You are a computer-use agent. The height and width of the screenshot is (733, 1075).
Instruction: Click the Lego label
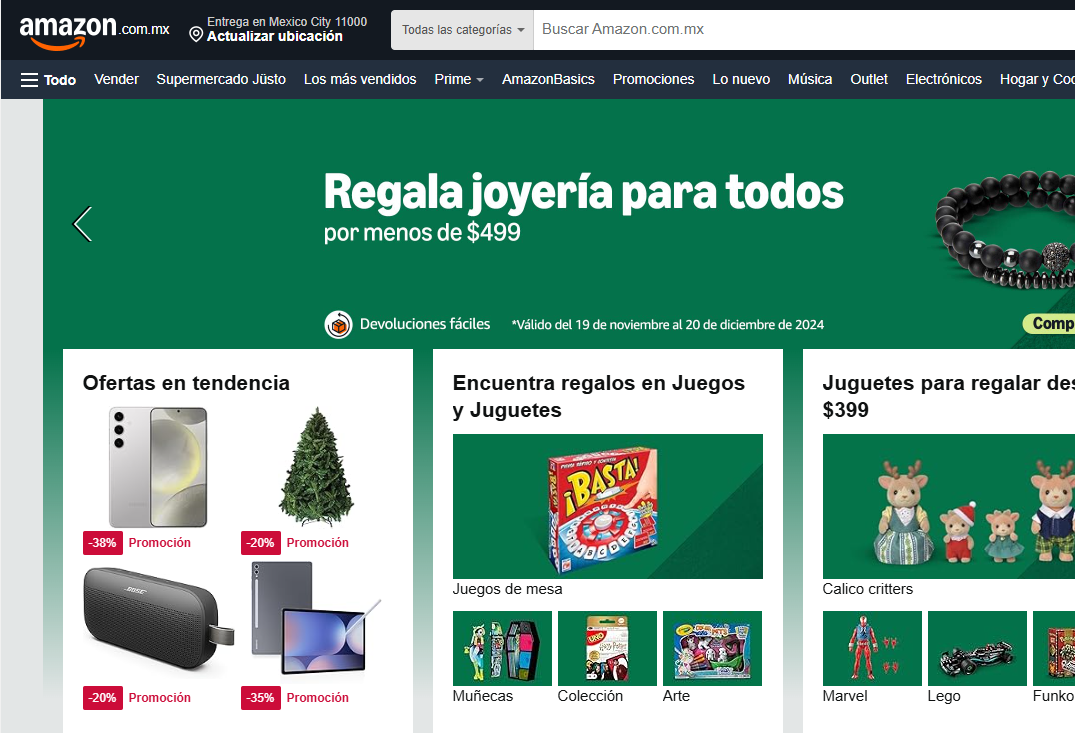(x=944, y=696)
